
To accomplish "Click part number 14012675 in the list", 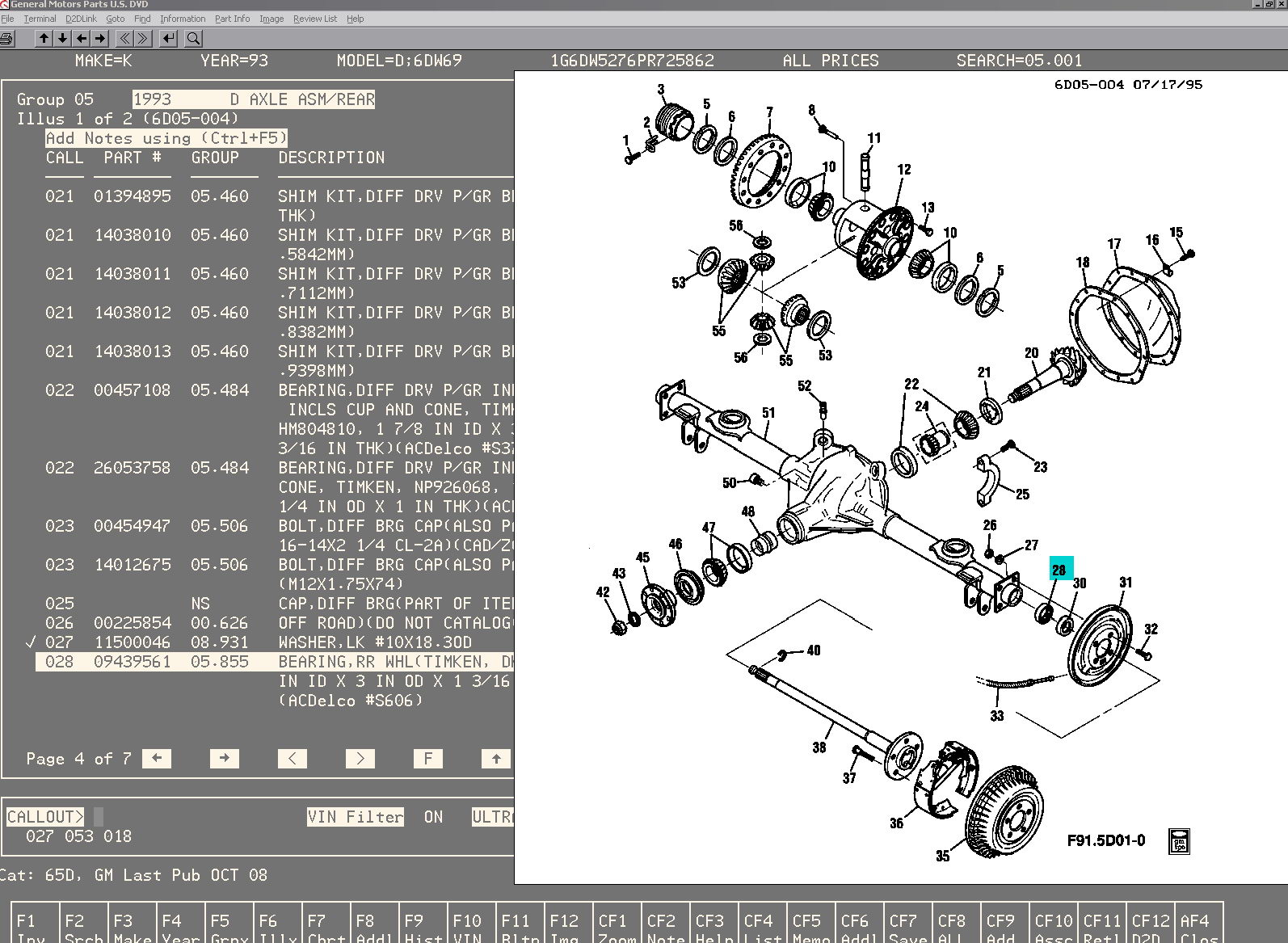I will [x=133, y=565].
